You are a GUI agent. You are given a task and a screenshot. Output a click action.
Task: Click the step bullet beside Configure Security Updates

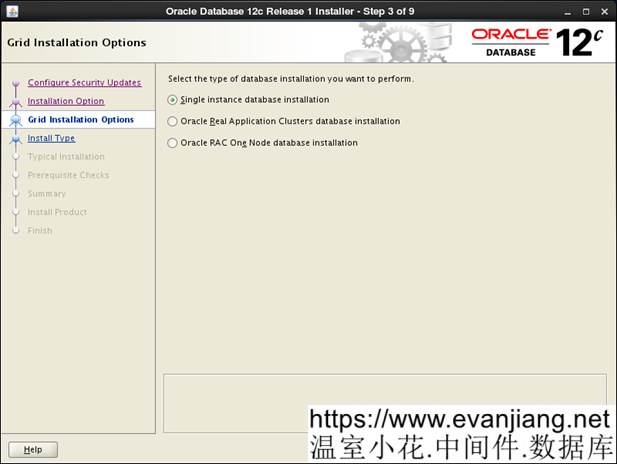pos(15,83)
